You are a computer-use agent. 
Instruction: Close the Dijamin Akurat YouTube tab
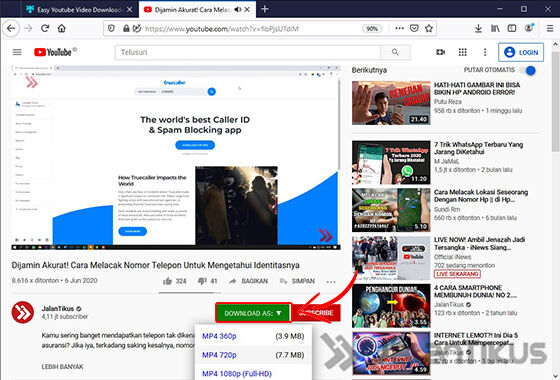click(x=247, y=10)
